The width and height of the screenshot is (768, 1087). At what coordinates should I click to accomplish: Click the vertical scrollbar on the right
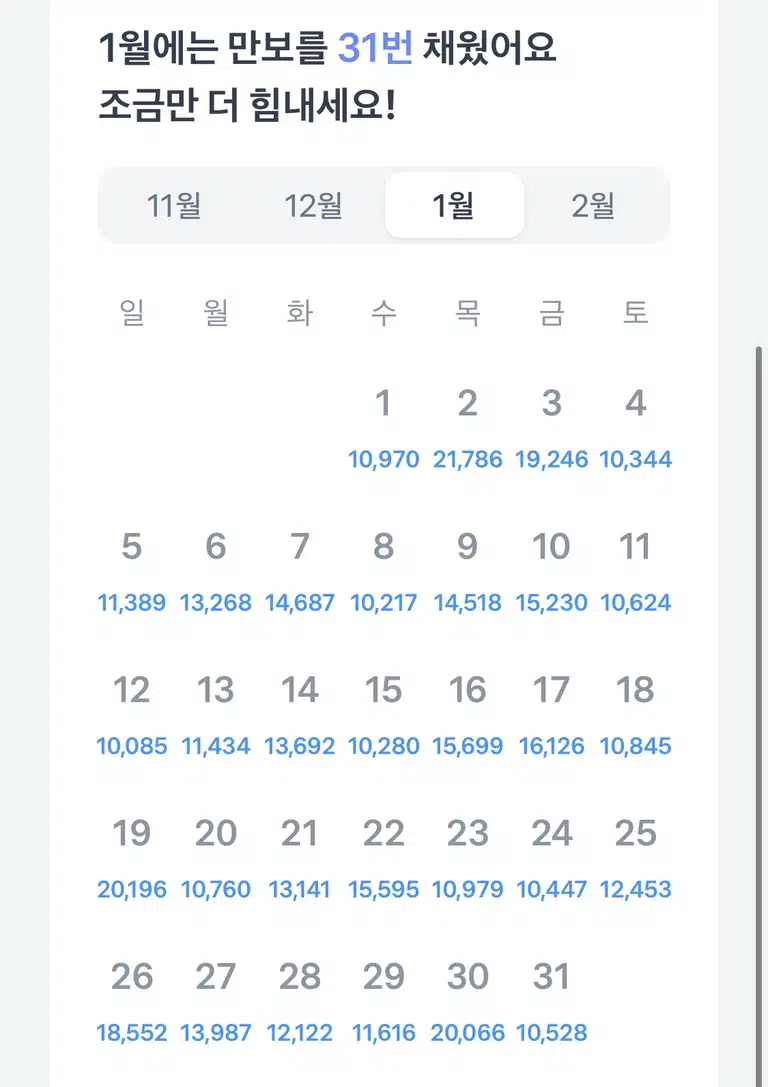758,714
